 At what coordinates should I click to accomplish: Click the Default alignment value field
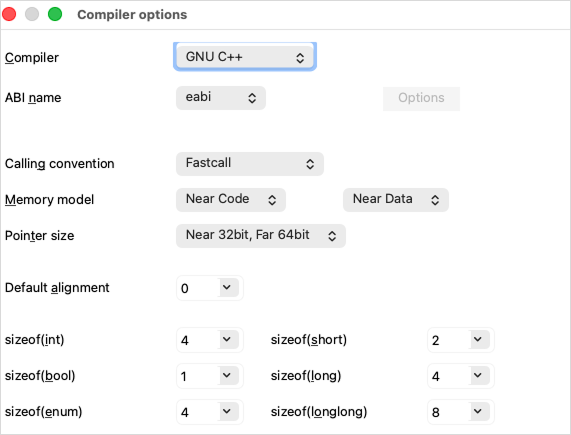coord(198,288)
